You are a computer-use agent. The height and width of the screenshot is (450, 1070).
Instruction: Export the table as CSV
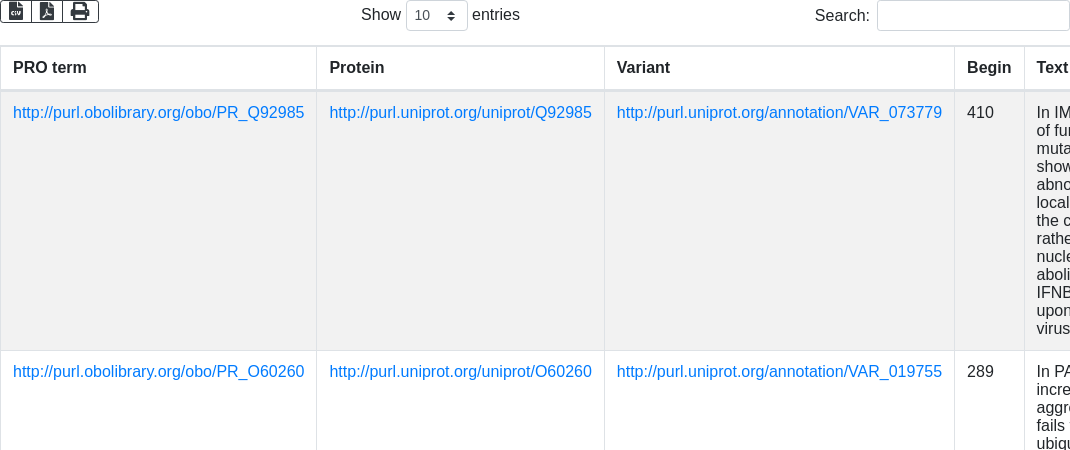[x=16, y=11]
